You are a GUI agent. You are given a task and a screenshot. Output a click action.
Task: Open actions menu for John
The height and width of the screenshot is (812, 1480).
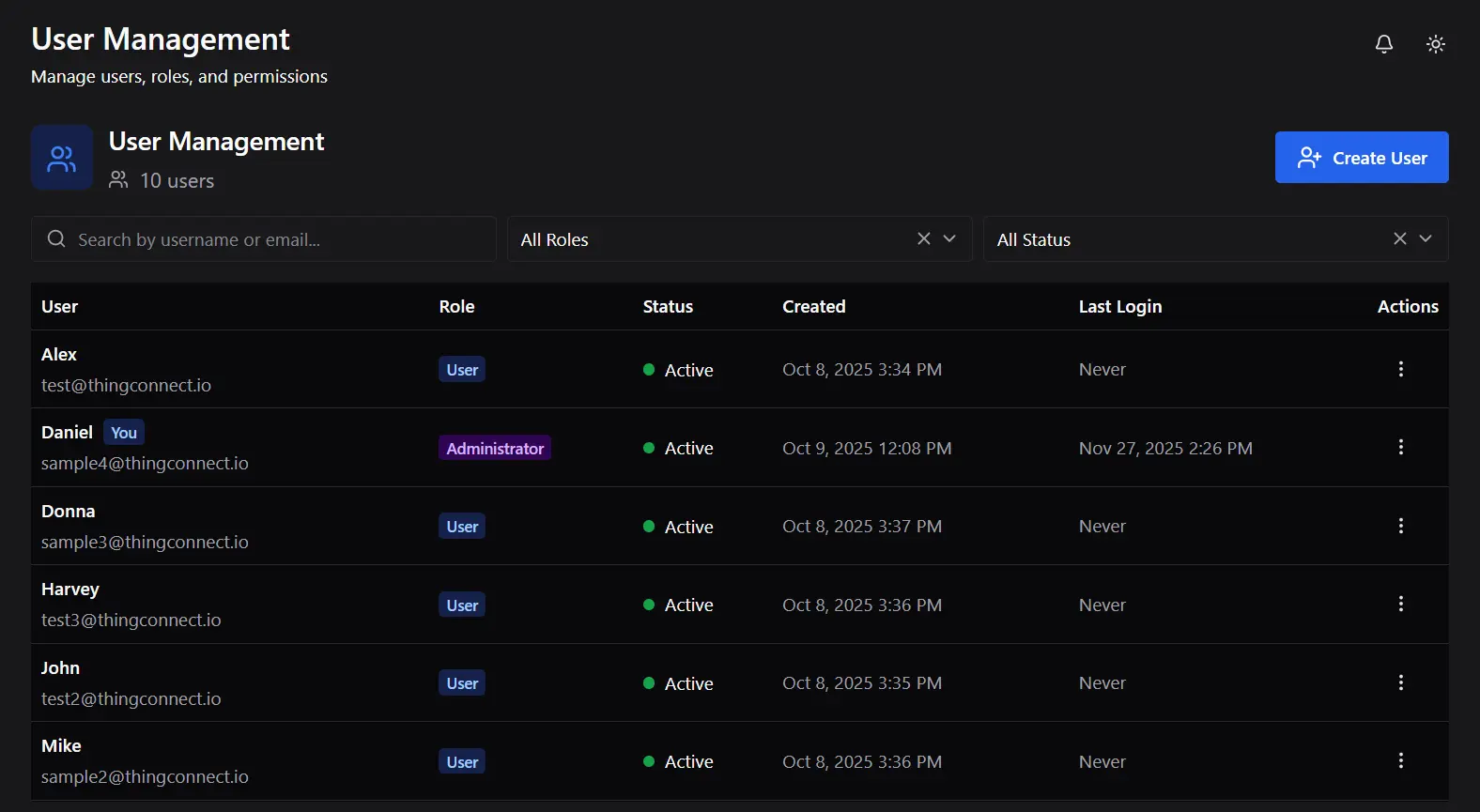click(1400, 682)
